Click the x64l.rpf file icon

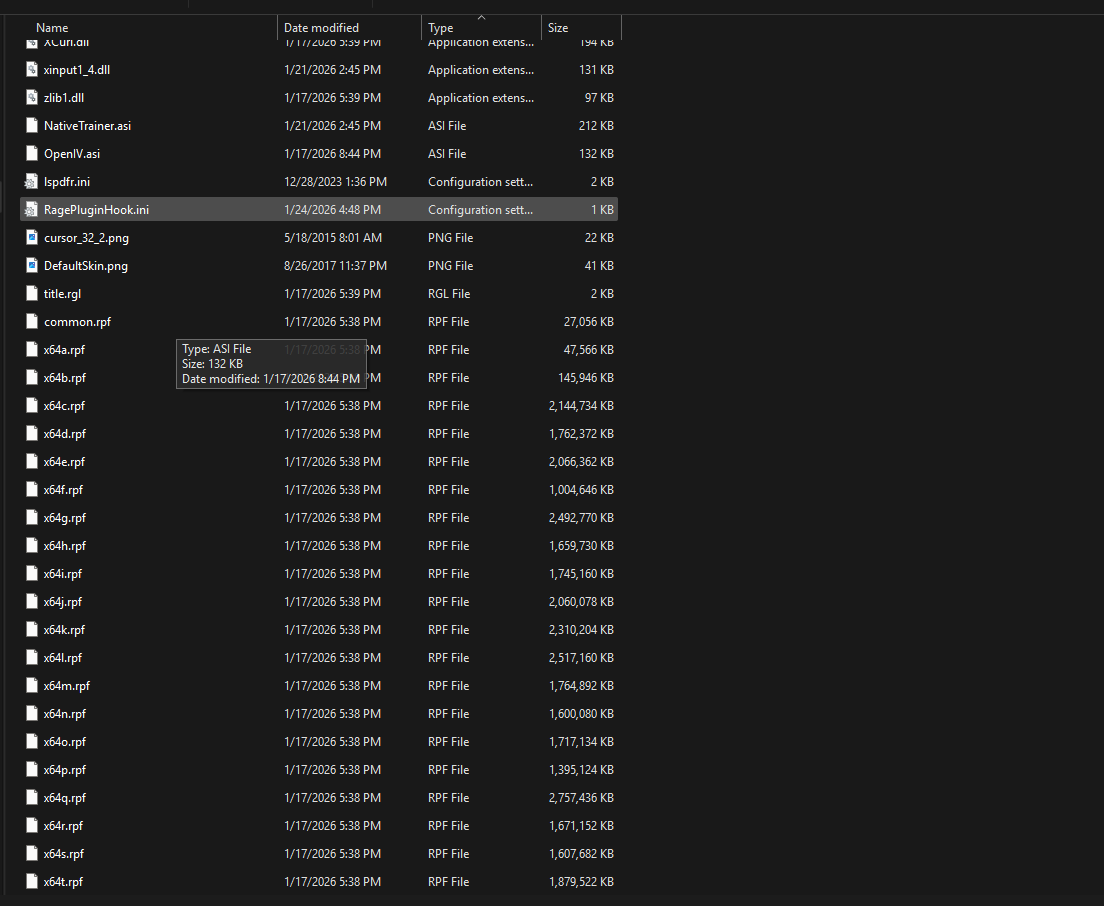[x=32, y=658]
